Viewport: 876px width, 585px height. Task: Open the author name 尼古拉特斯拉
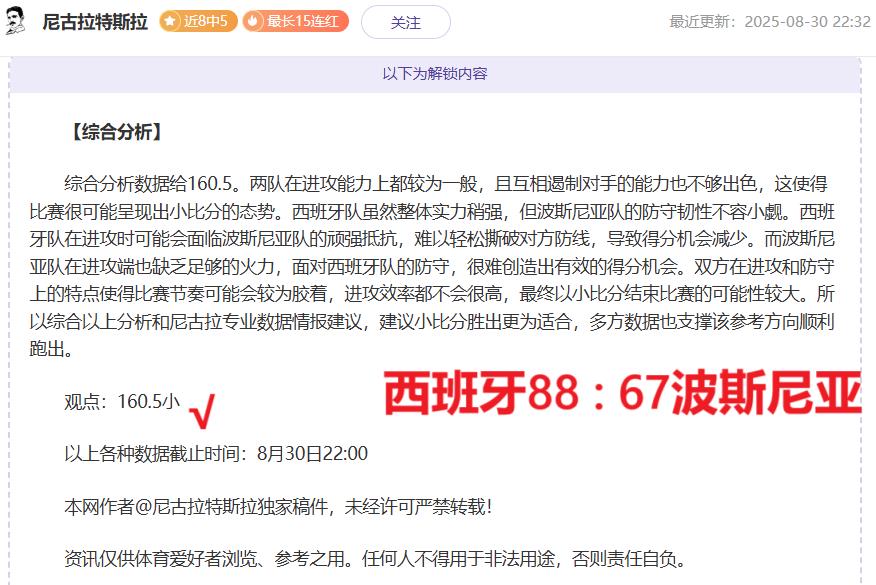(95, 22)
